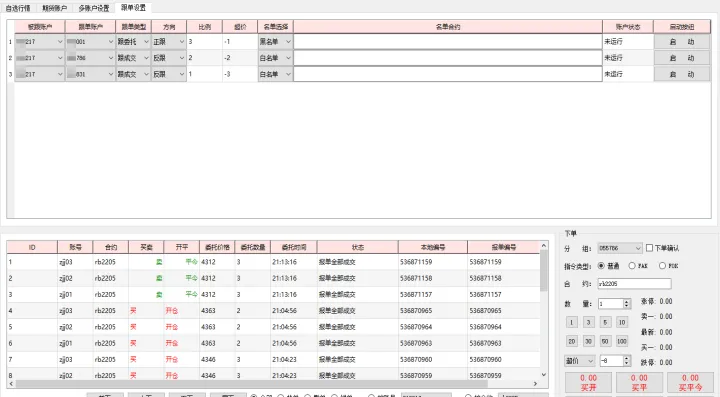Image resolution: width=720 pixels, height=397 pixels.
Task: Open row 2 跟成交 follow-type dropdown
Action: 133,58
